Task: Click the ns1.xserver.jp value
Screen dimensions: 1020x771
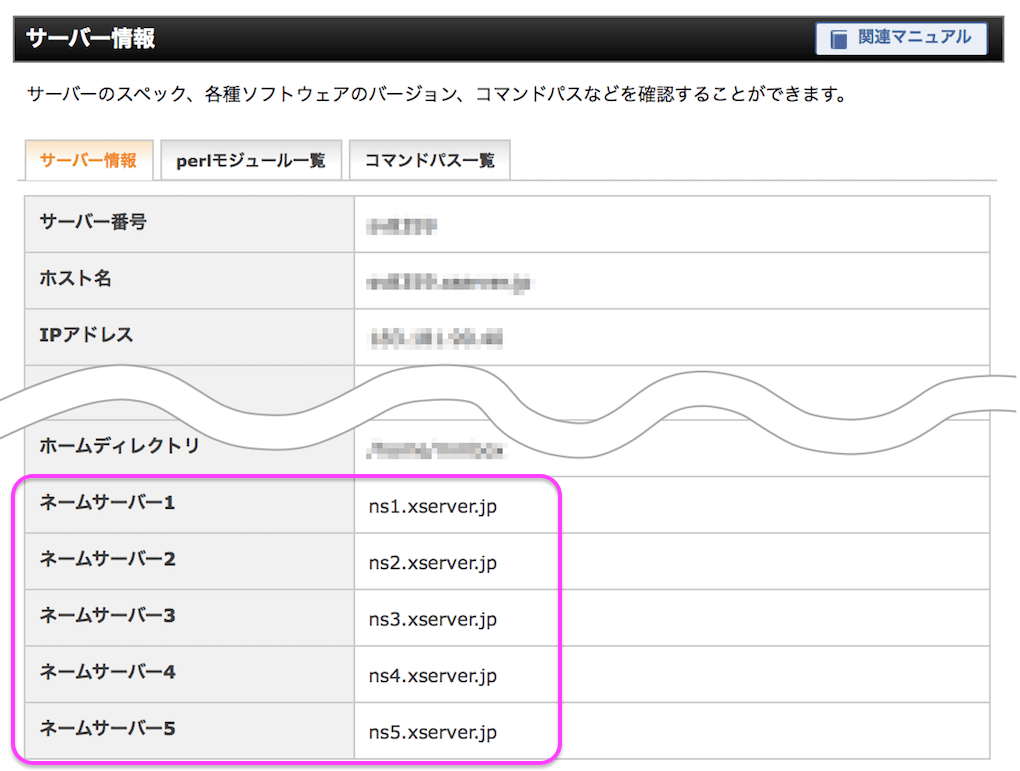Action: [433, 506]
